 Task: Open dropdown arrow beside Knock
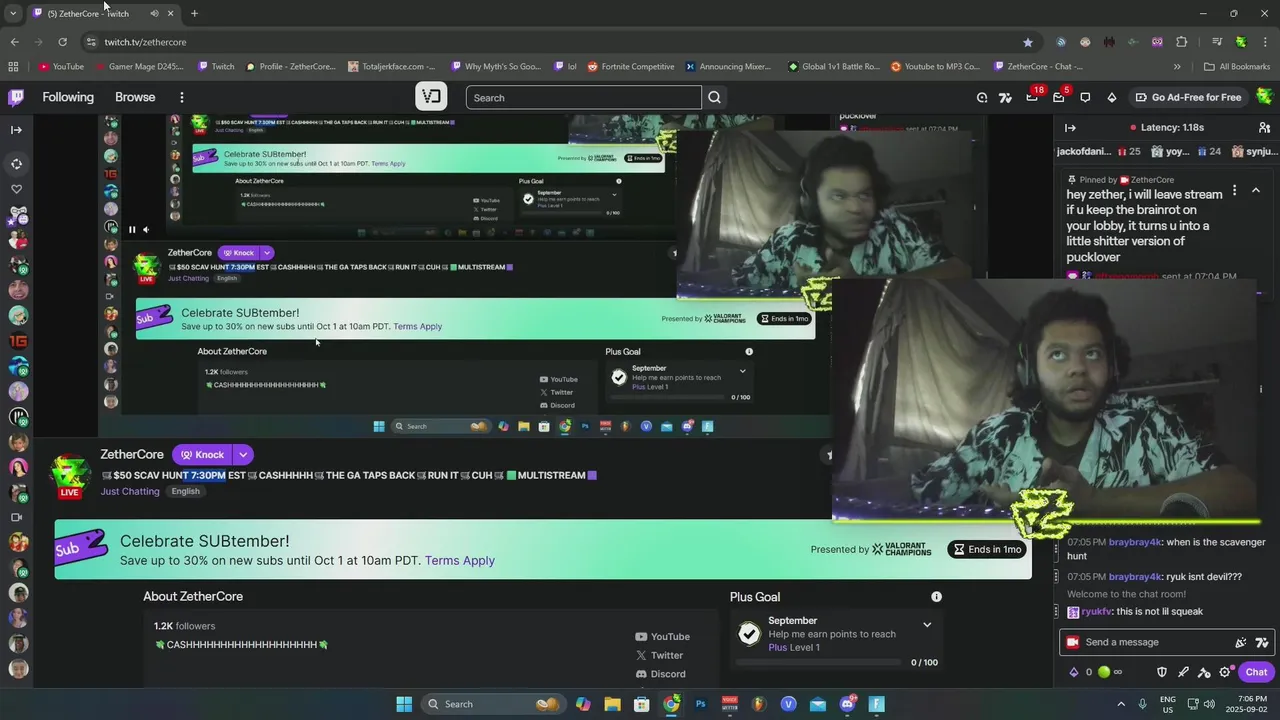point(243,454)
